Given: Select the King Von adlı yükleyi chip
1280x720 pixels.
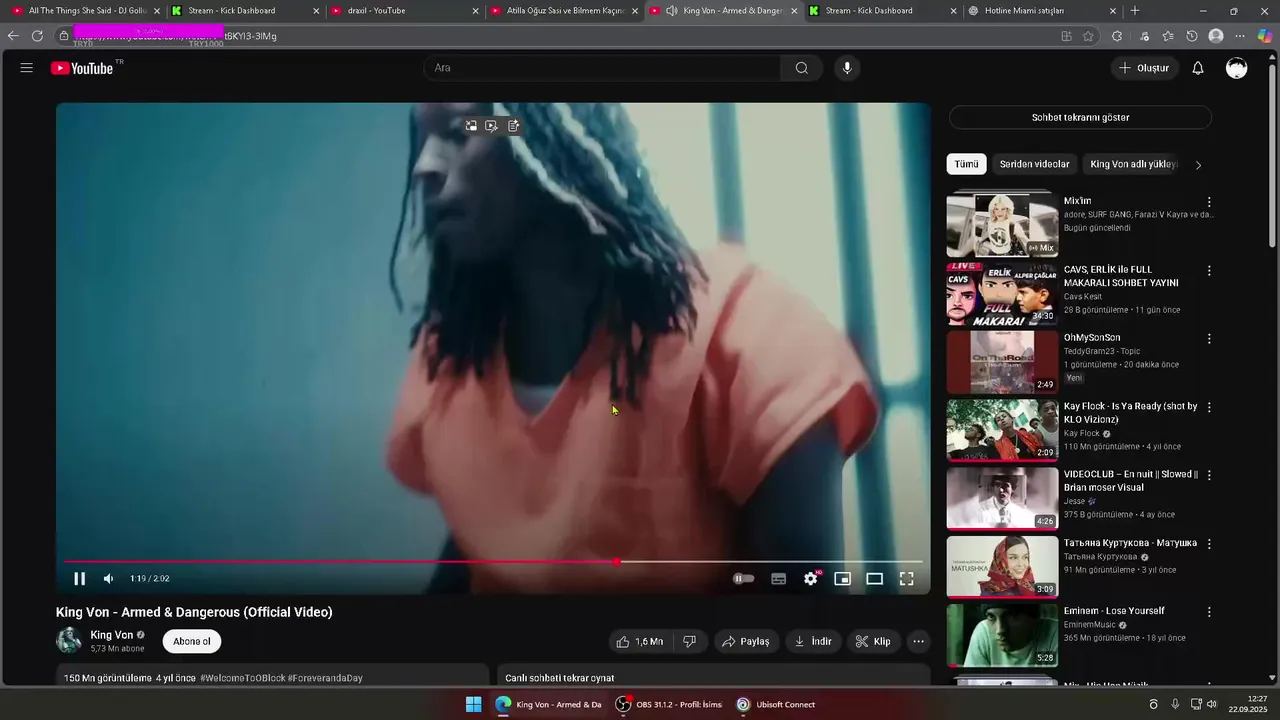Looking at the screenshot, I should point(1133,164).
